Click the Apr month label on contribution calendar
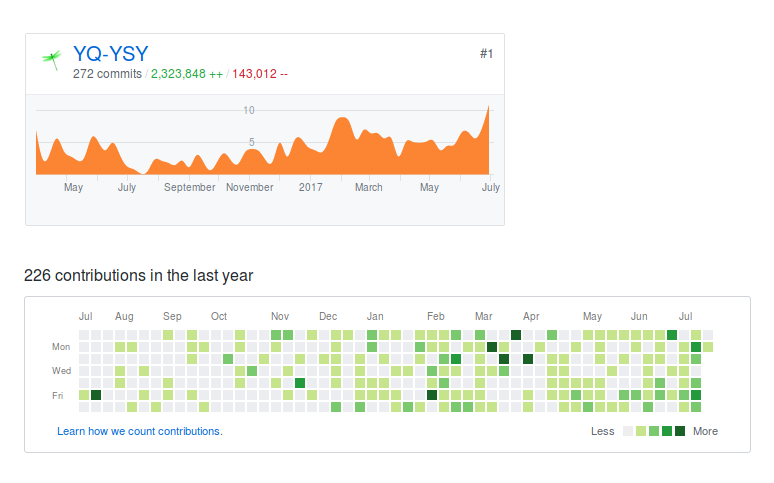 click(531, 317)
